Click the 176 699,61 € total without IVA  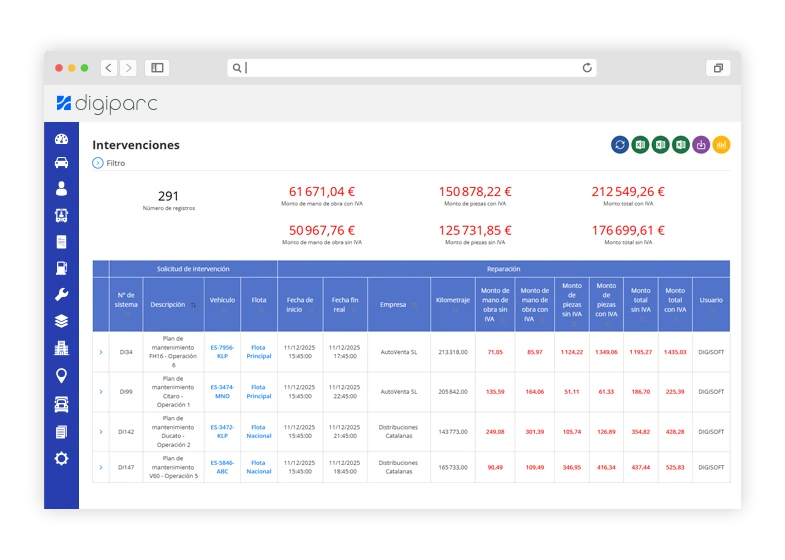click(x=628, y=230)
